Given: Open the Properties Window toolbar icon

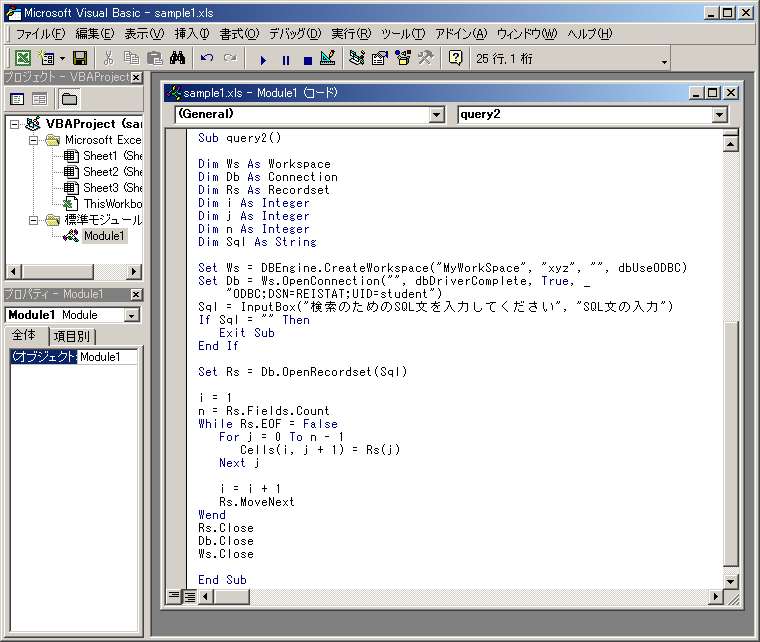Looking at the screenshot, I should [380, 59].
